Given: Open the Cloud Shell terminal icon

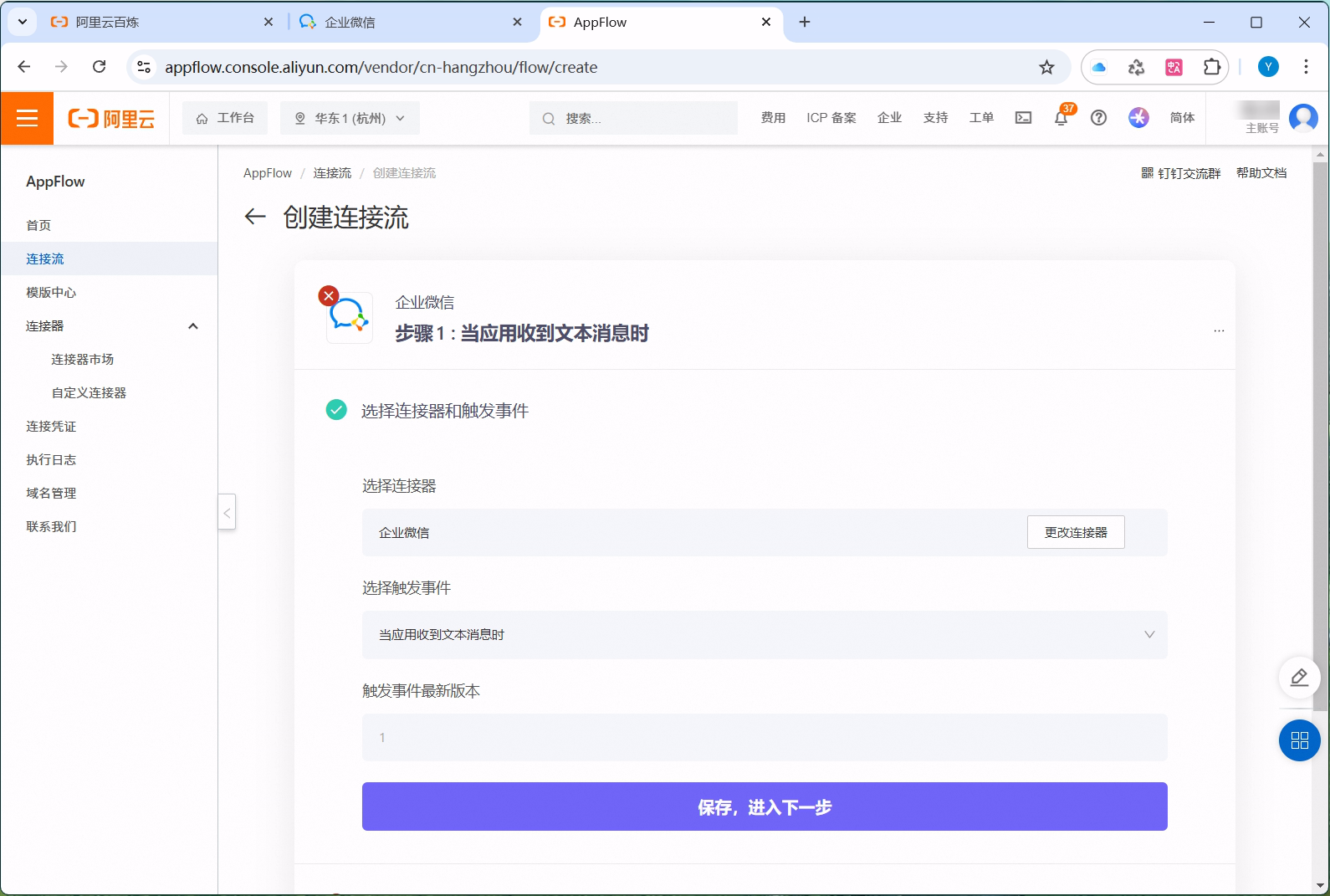Looking at the screenshot, I should [x=1023, y=118].
